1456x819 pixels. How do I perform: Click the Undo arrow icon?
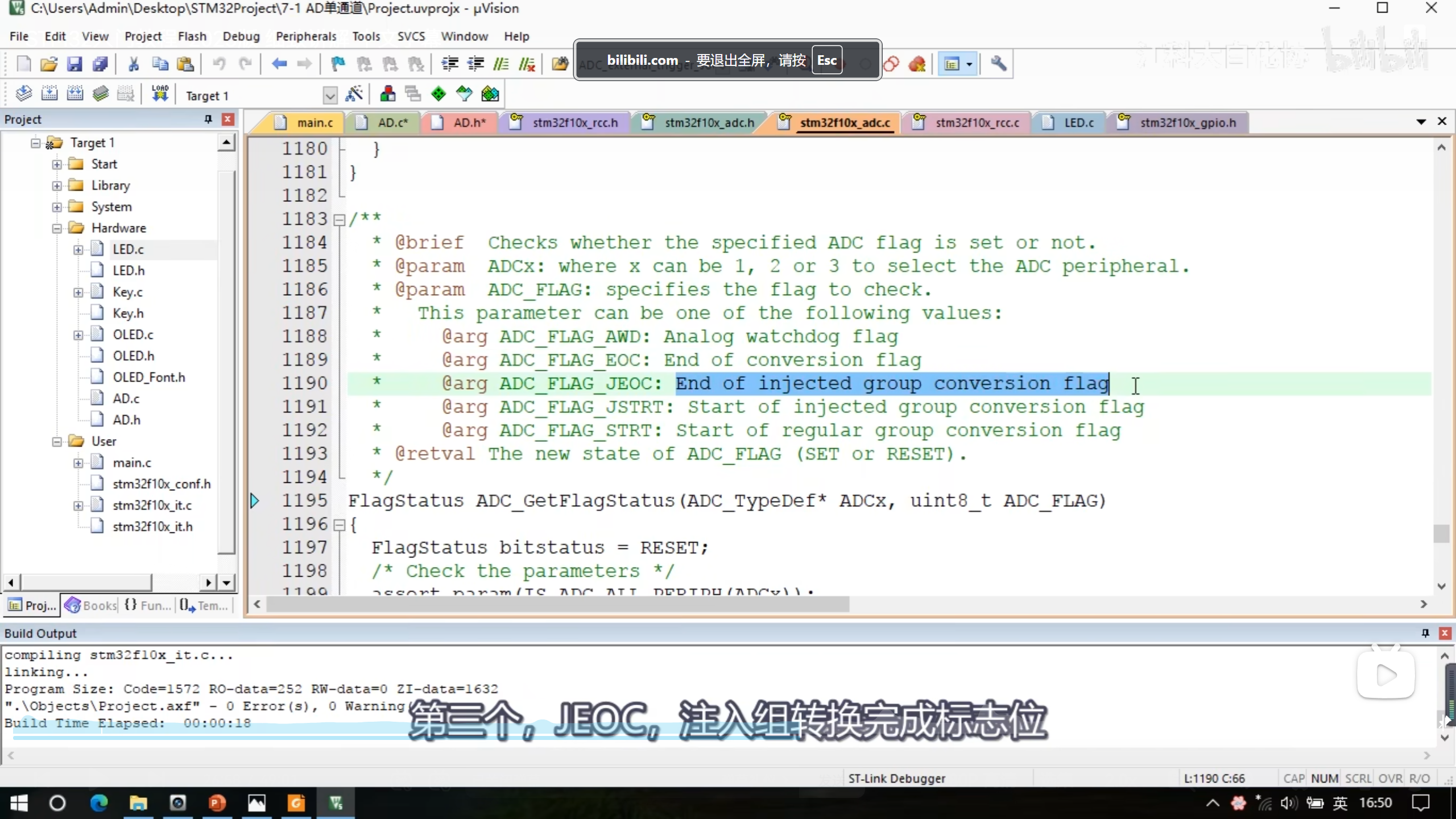click(219, 64)
